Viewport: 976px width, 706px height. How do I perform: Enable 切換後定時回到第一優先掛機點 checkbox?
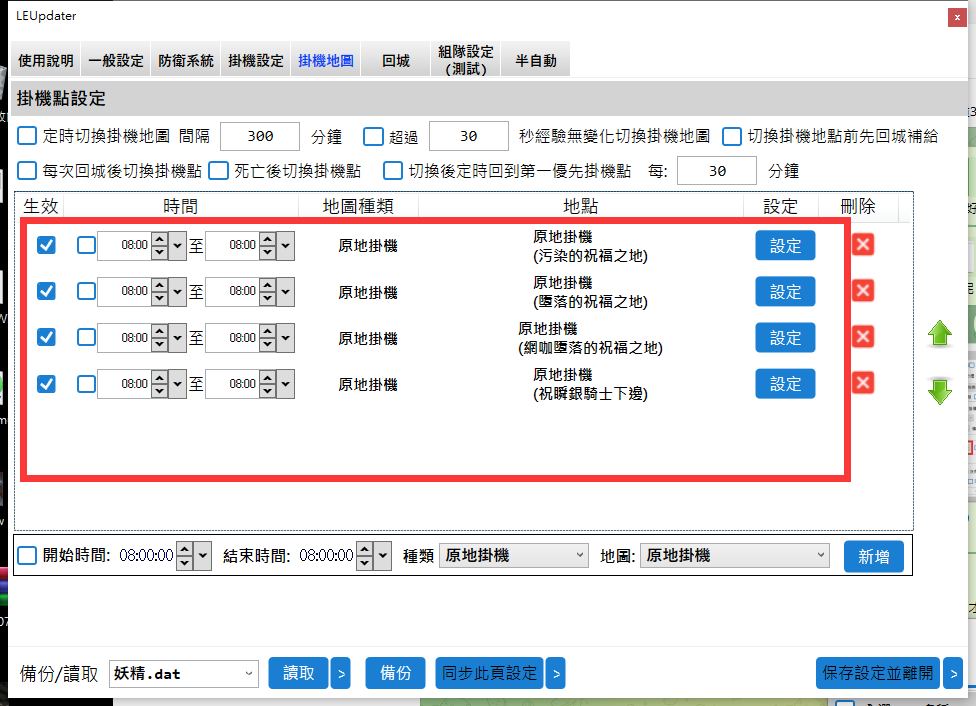point(393,171)
